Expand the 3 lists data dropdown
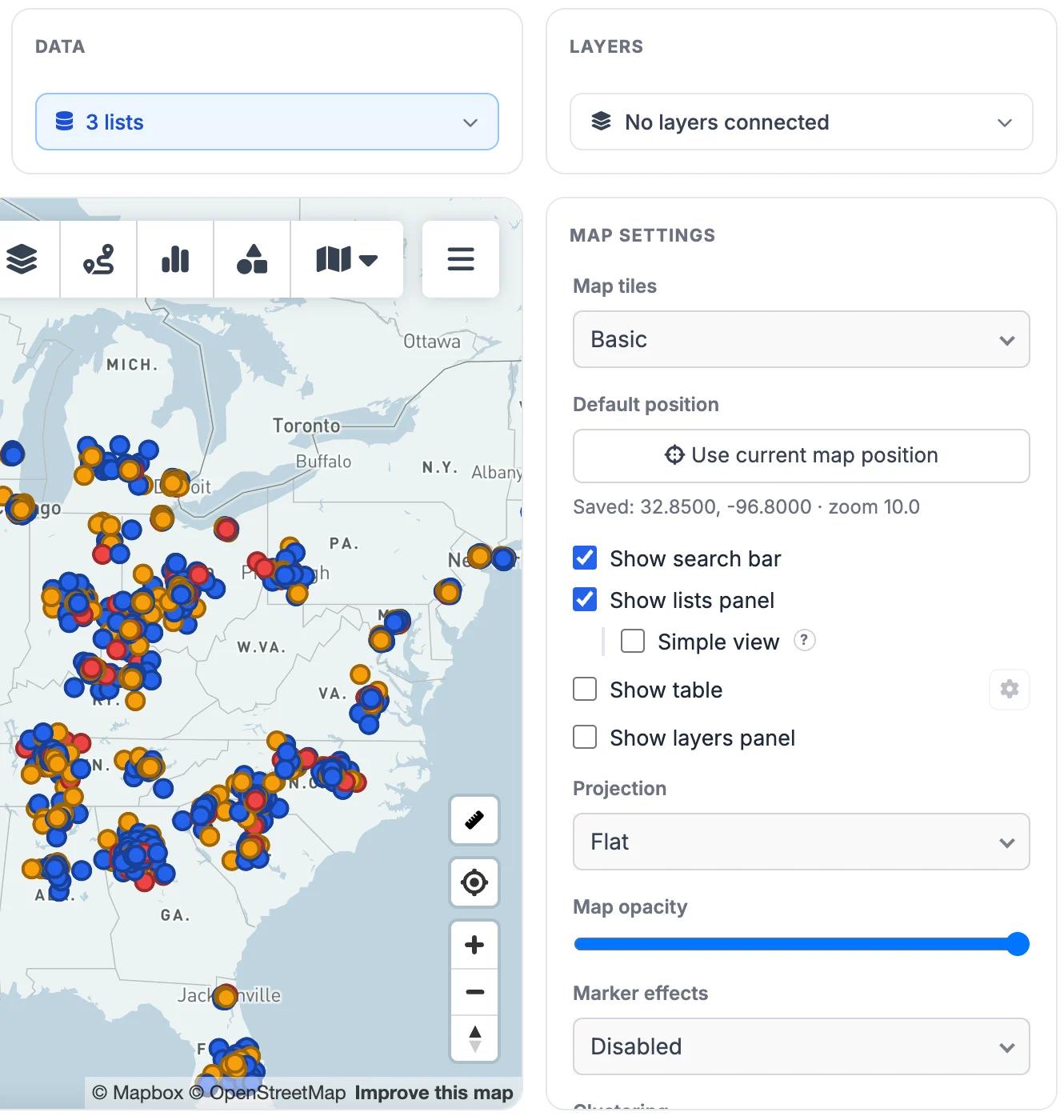The width and height of the screenshot is (1064, 1120). [267, 122]
